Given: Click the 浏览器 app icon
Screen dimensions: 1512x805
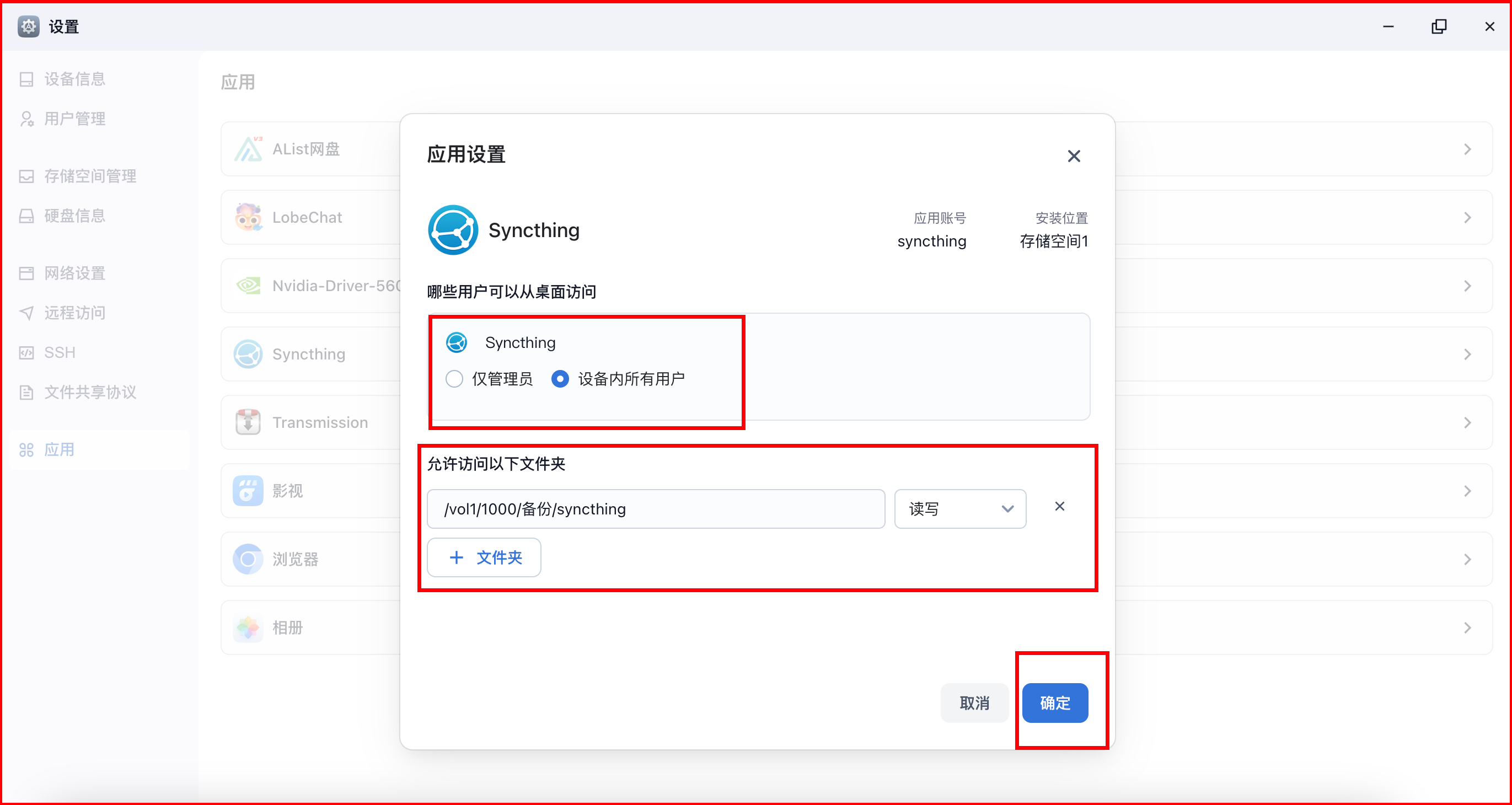Looking at the screenshot, I should coord(248,559).
